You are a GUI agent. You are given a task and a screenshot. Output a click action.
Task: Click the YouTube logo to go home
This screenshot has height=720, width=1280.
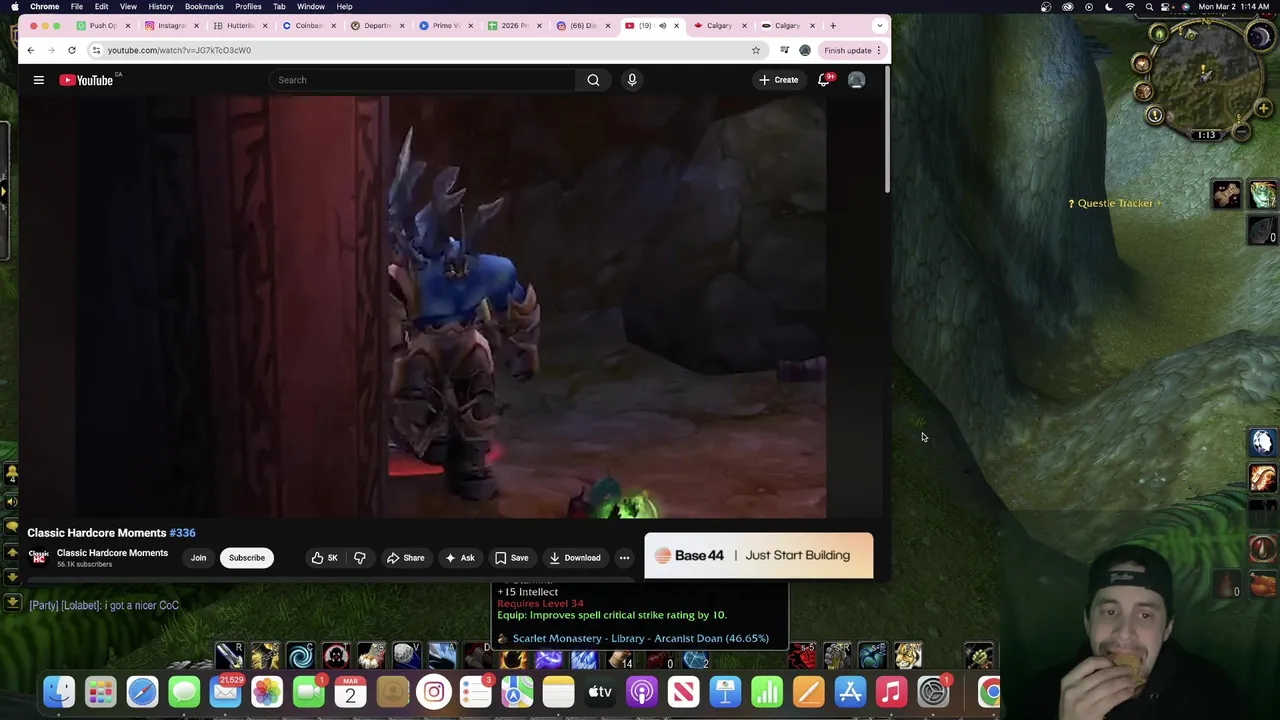pyautogui.click(x=87, y=80)
